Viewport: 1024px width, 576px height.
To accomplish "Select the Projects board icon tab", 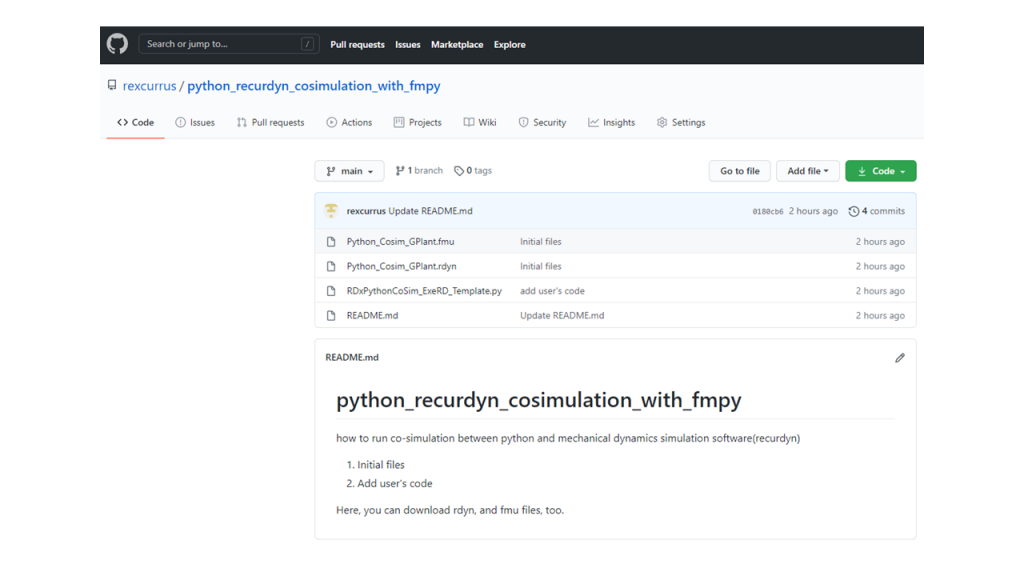I will point(417,122).
